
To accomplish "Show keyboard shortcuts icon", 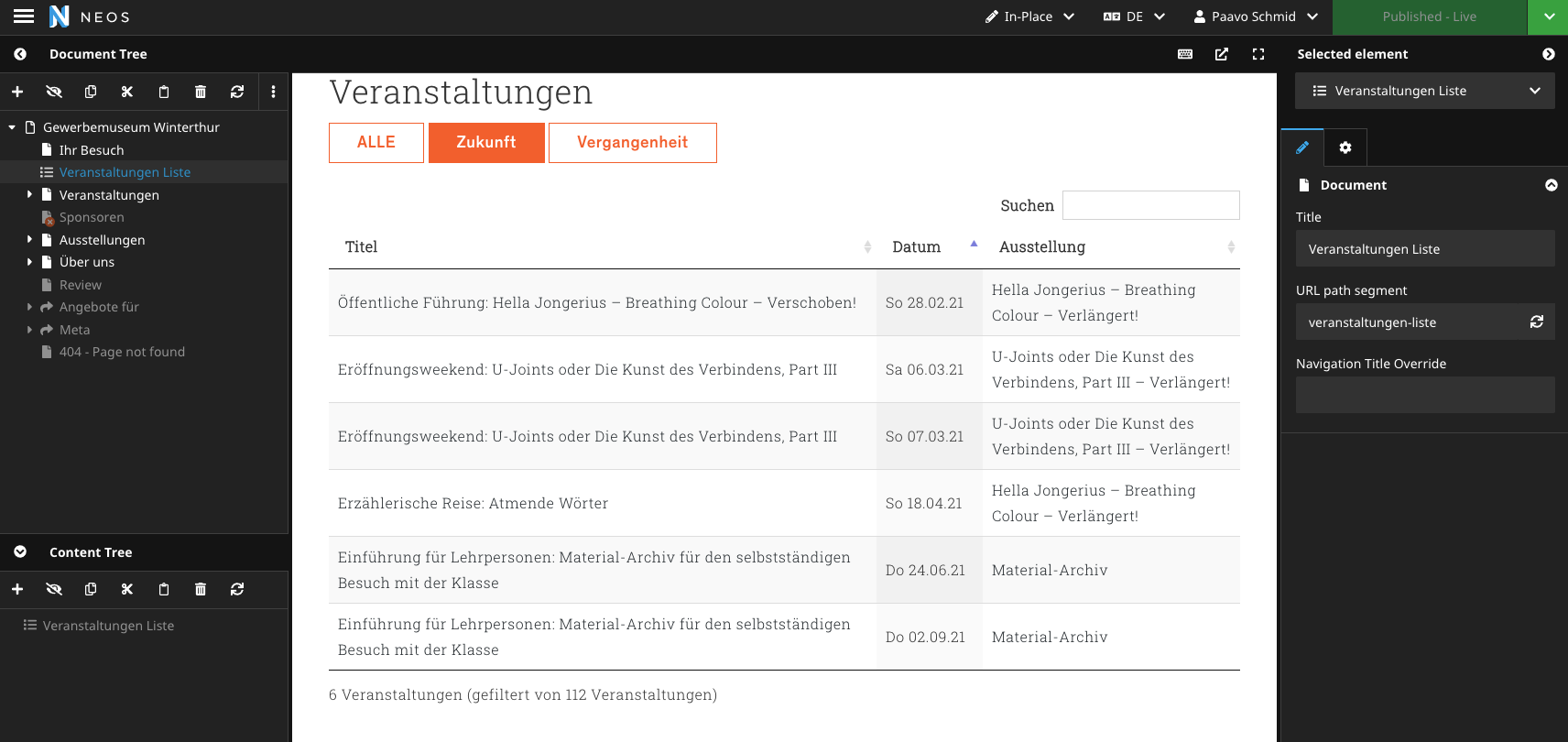I will coord(1185,54).
